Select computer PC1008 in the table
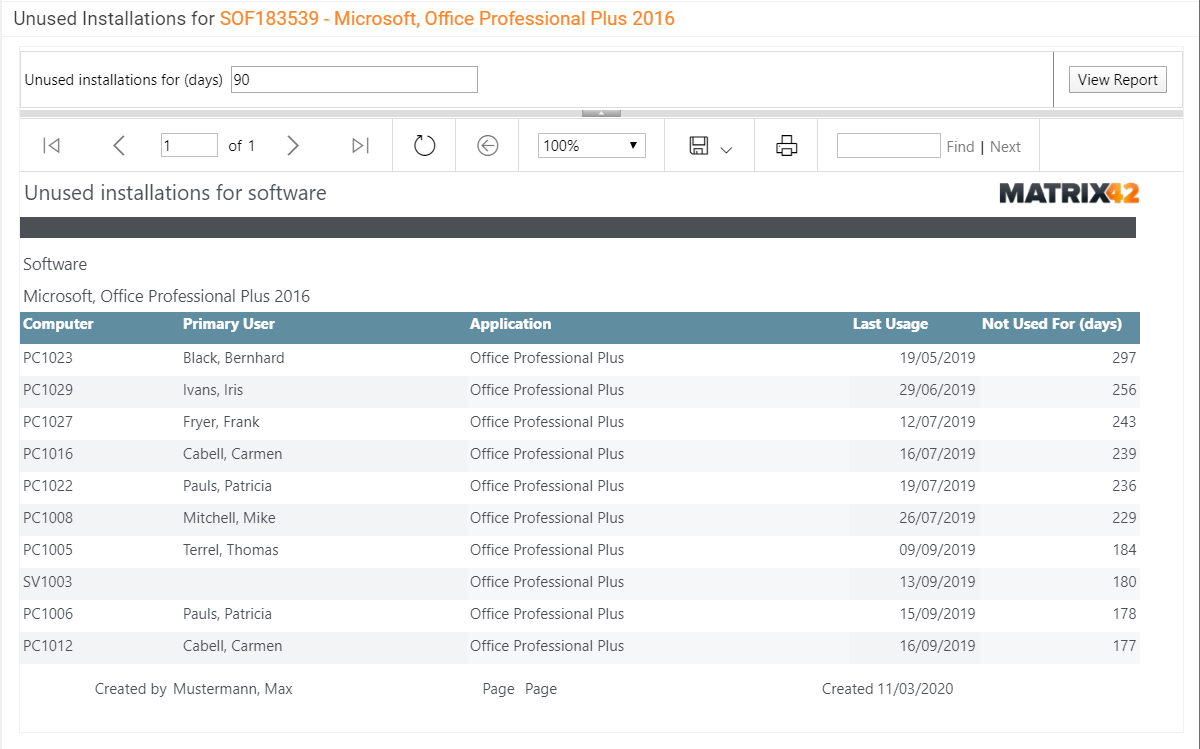 [48, 518]
